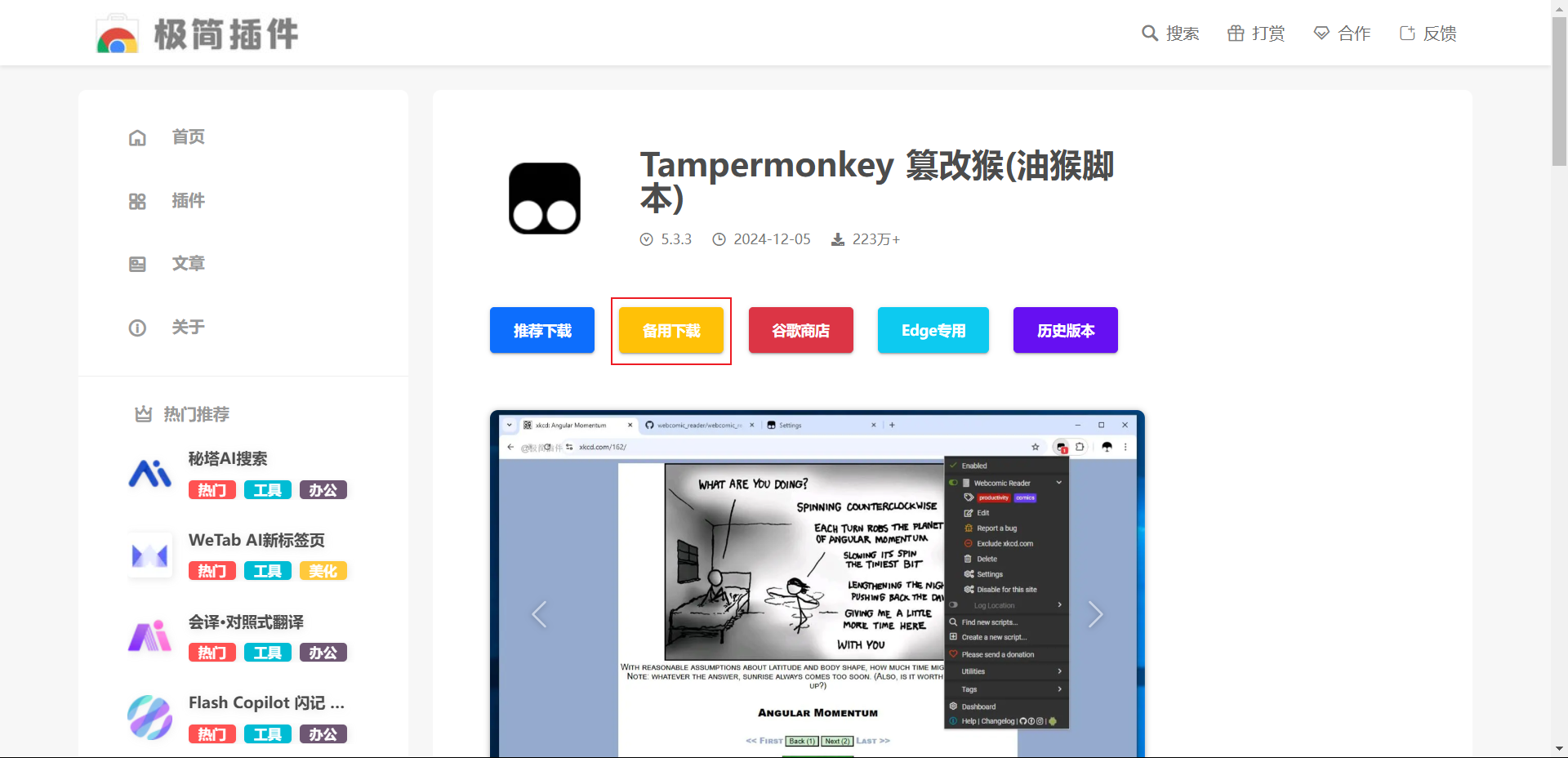The height and width of the screenshot is (758, 1568).
Task: Click the 极简插件 site logo
Action: [197, 33]
